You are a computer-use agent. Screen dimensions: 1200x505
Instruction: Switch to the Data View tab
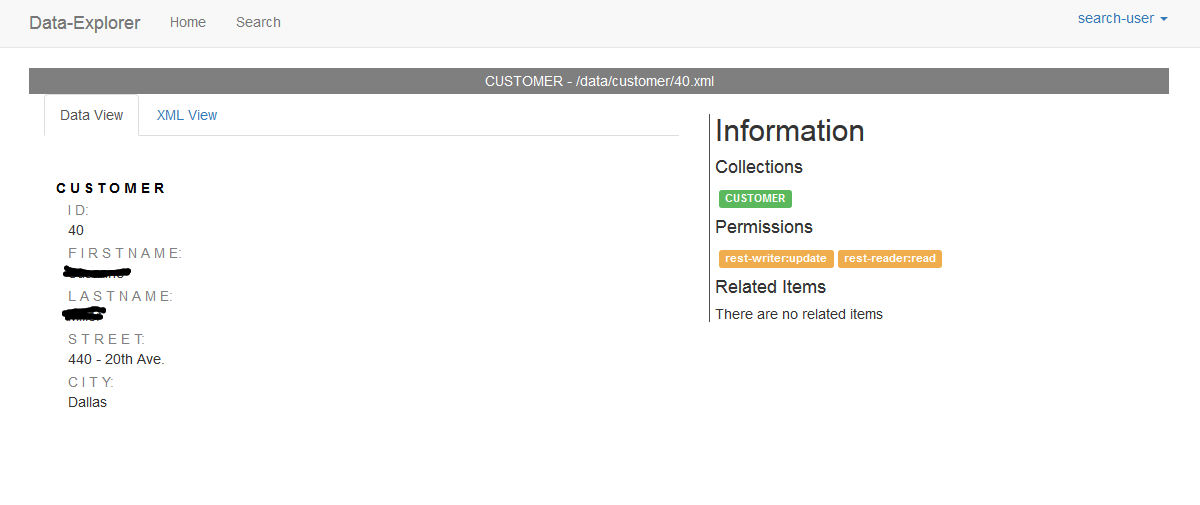(x=92, y=115)
